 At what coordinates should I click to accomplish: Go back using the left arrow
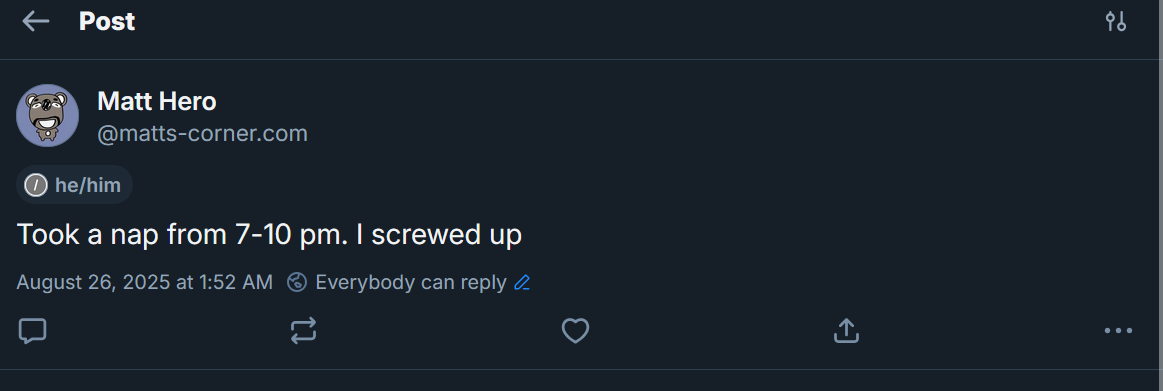pos(36,22)
